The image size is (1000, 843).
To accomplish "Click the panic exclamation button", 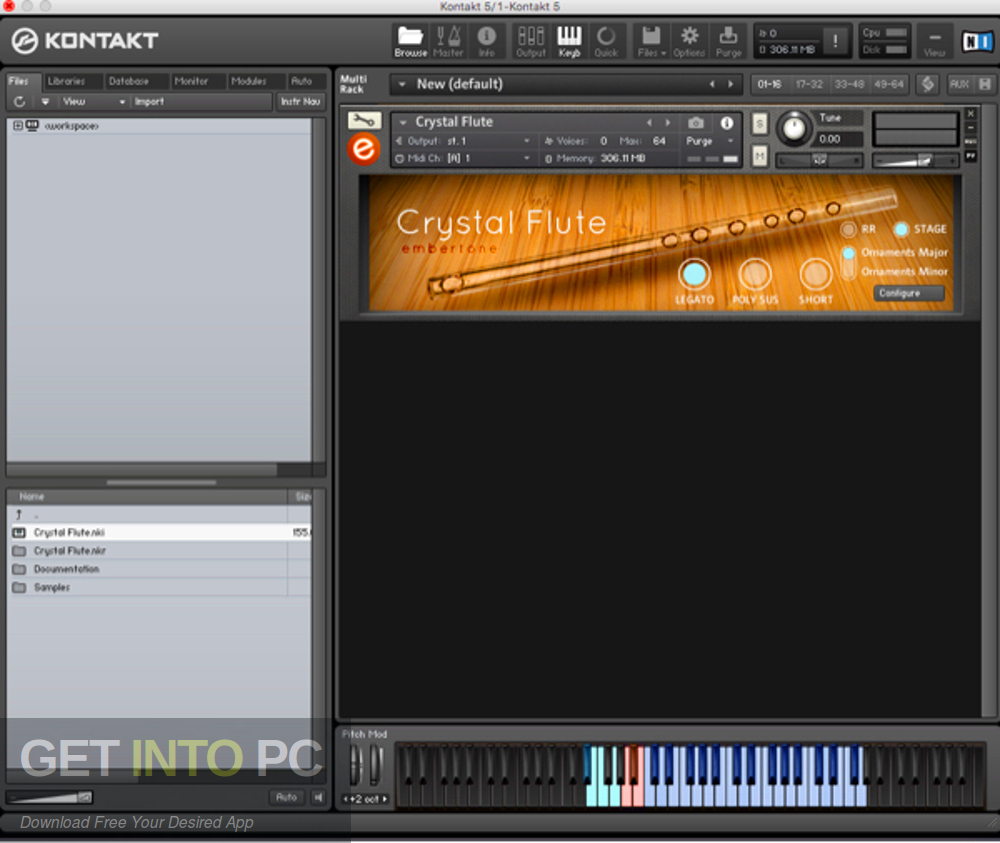I will (835, 41).
